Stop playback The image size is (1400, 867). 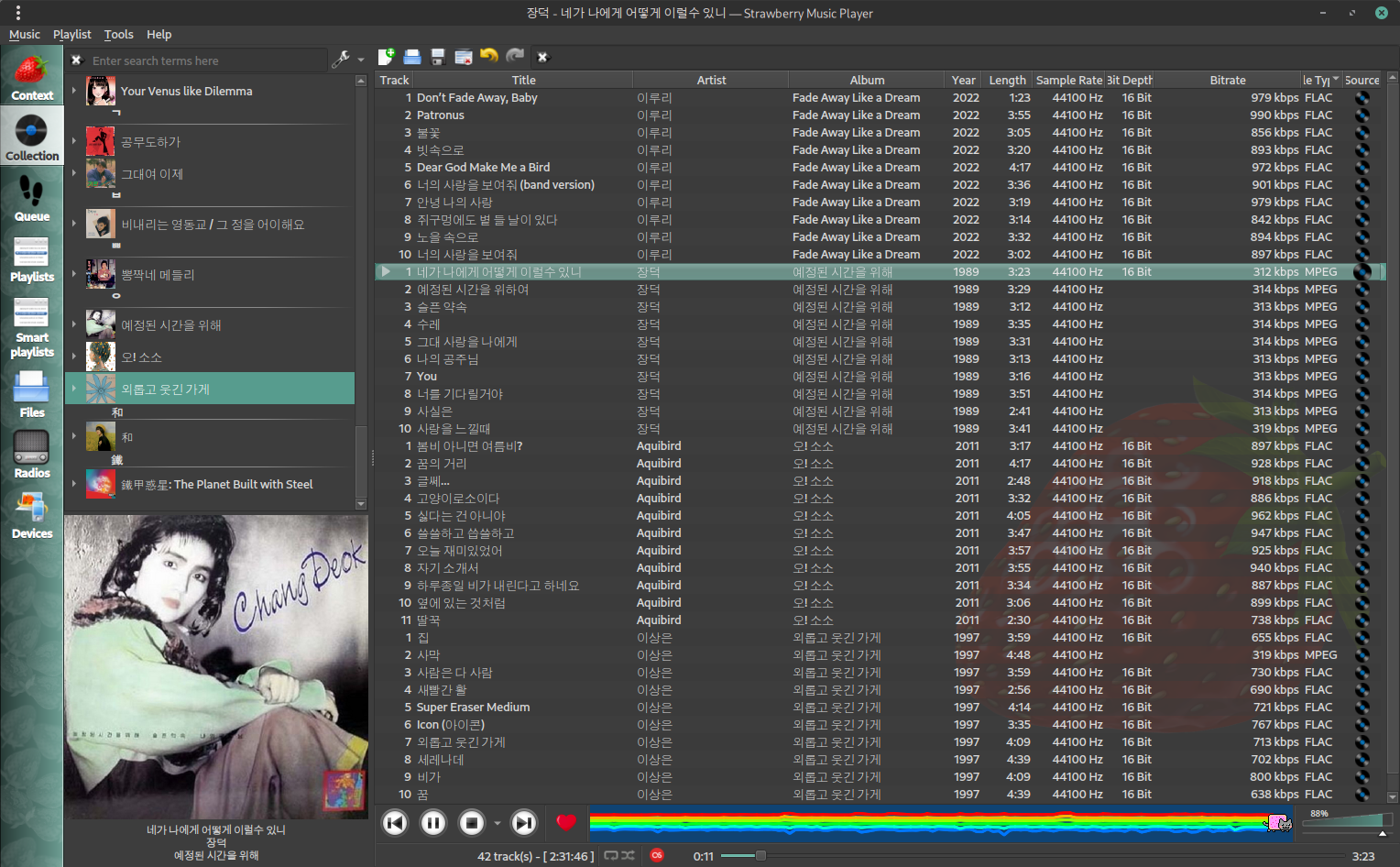(472, 823)
